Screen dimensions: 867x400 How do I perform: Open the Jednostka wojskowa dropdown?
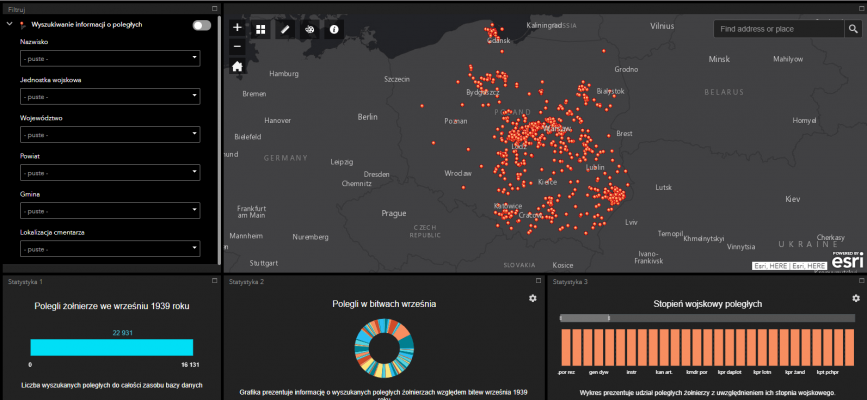(x=110, y=97)
